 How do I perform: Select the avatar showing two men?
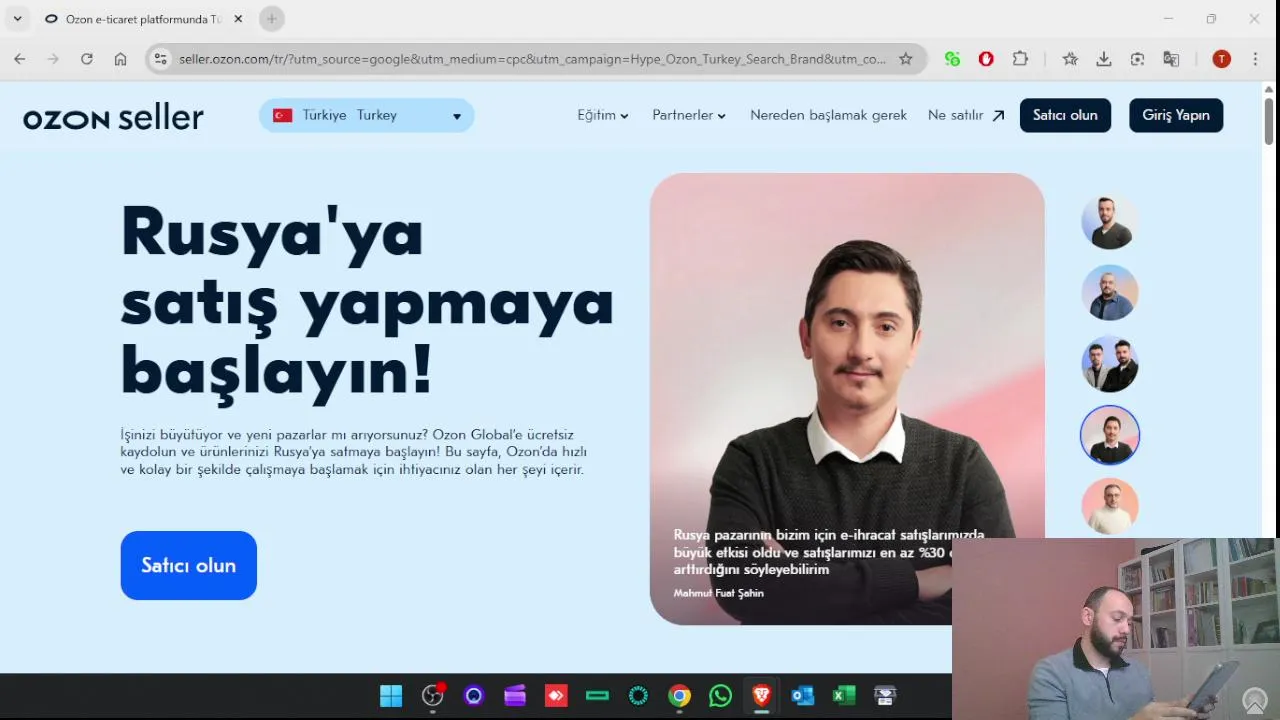[x=1110, y=364]
